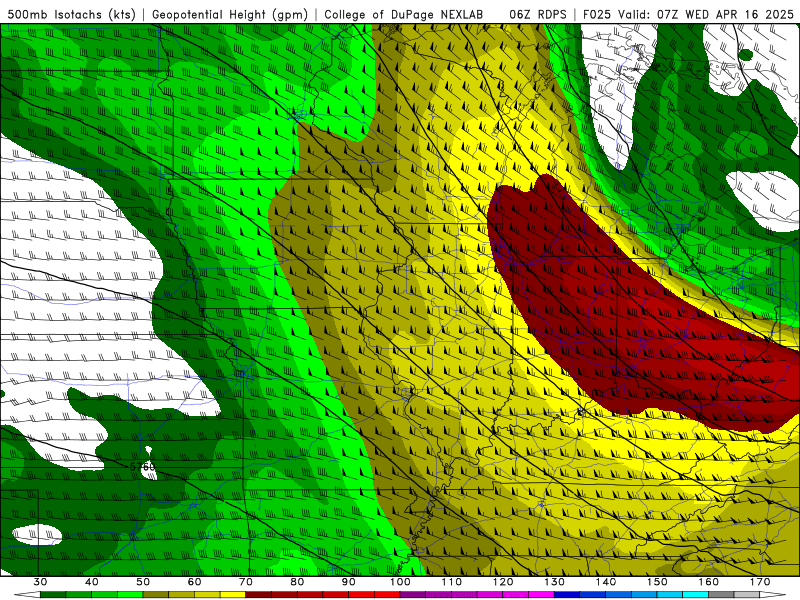Screen dimensions: 800x600
Task: Click the '06Z RDPS' model run text
Action: pyautogui.click(x=538, y=15)
